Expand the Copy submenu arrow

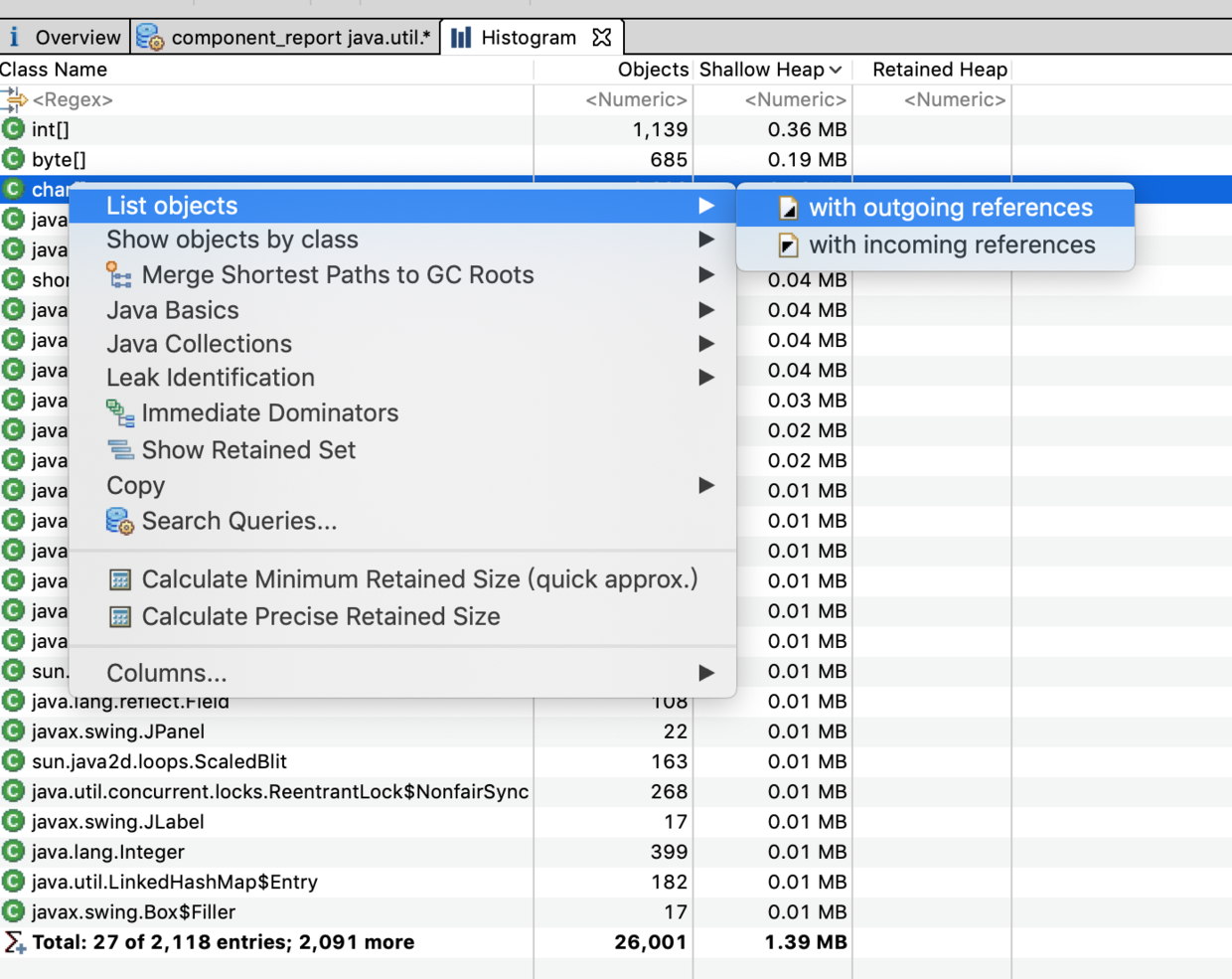[706, 486]
